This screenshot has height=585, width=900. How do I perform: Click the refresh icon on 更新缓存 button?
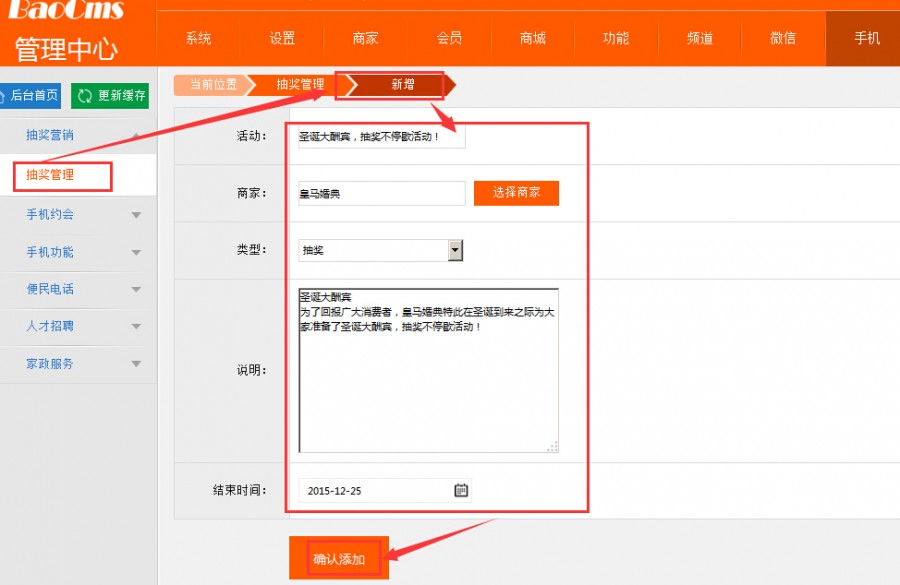tap(84, 95)
